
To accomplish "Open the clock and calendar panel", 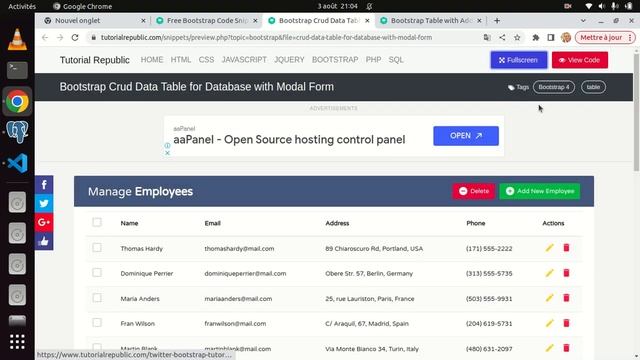I will (337, 6).
